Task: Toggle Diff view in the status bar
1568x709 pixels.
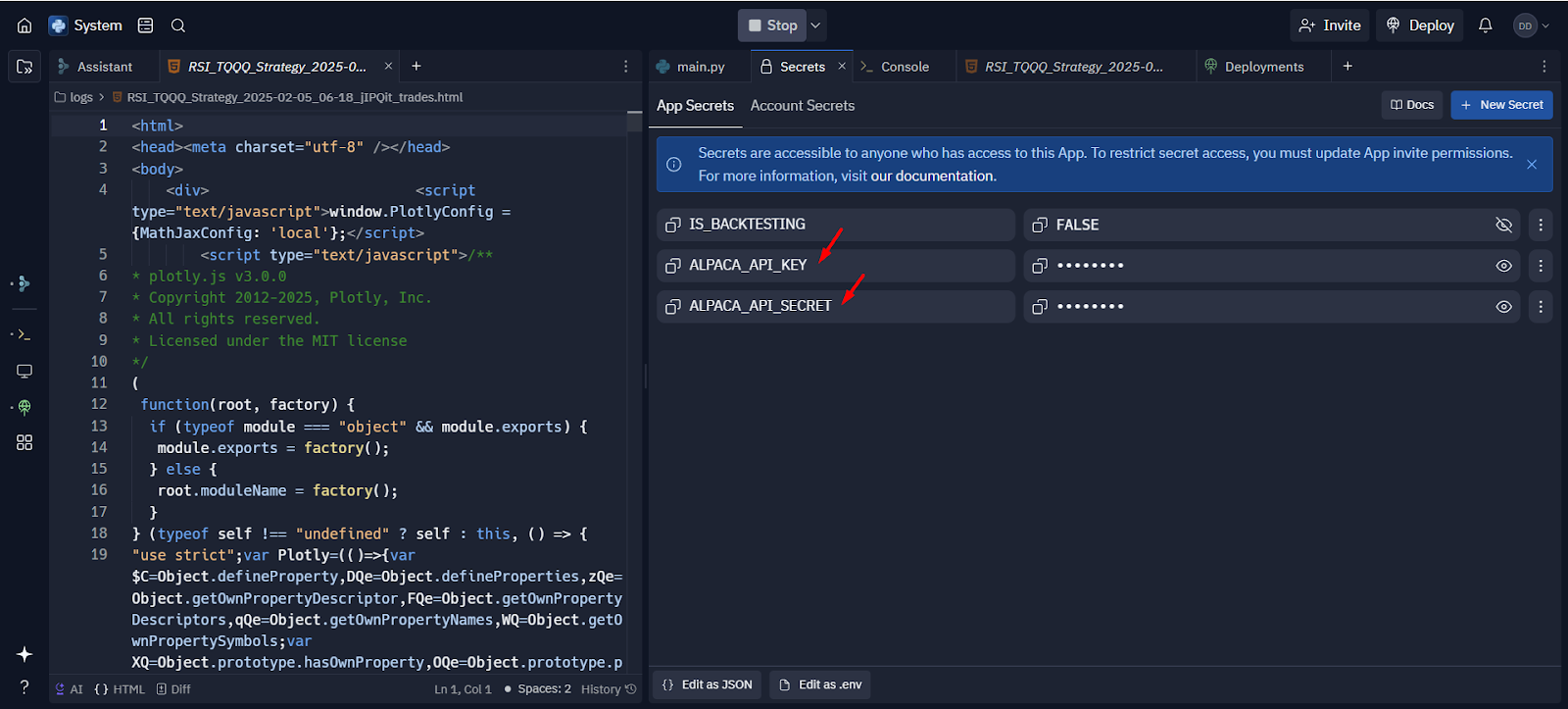Action: [x=173, y=689]
